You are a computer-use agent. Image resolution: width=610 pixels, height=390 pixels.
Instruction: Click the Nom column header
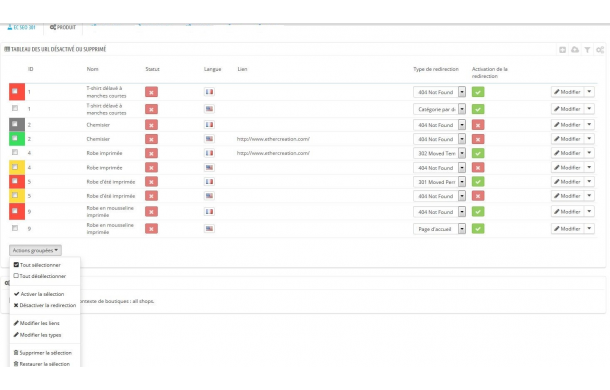tap(92, 69)
